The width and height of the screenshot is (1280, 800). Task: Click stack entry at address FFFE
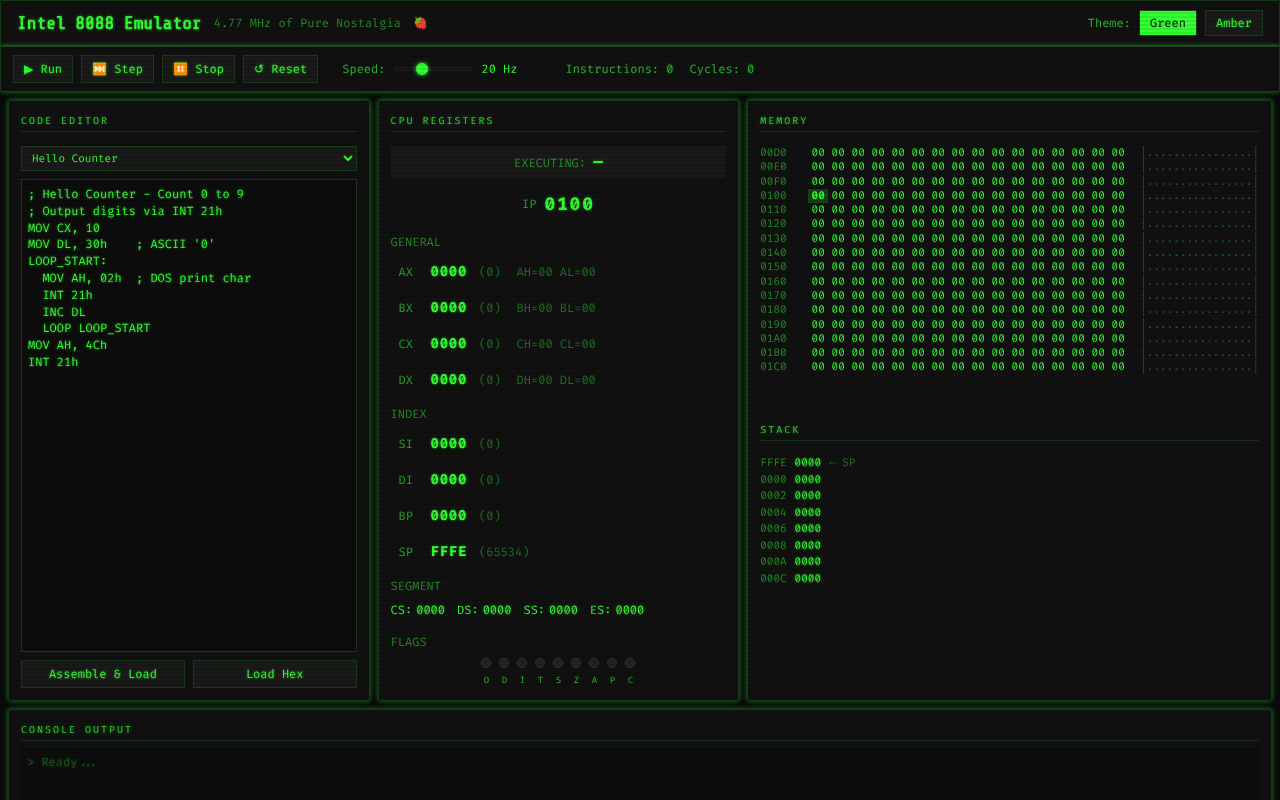tap(807, 463)
